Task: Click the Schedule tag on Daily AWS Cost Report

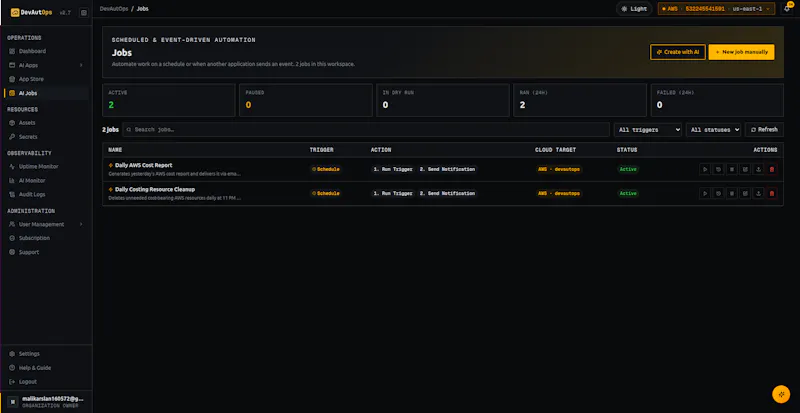Action: (x=326, y=169)
